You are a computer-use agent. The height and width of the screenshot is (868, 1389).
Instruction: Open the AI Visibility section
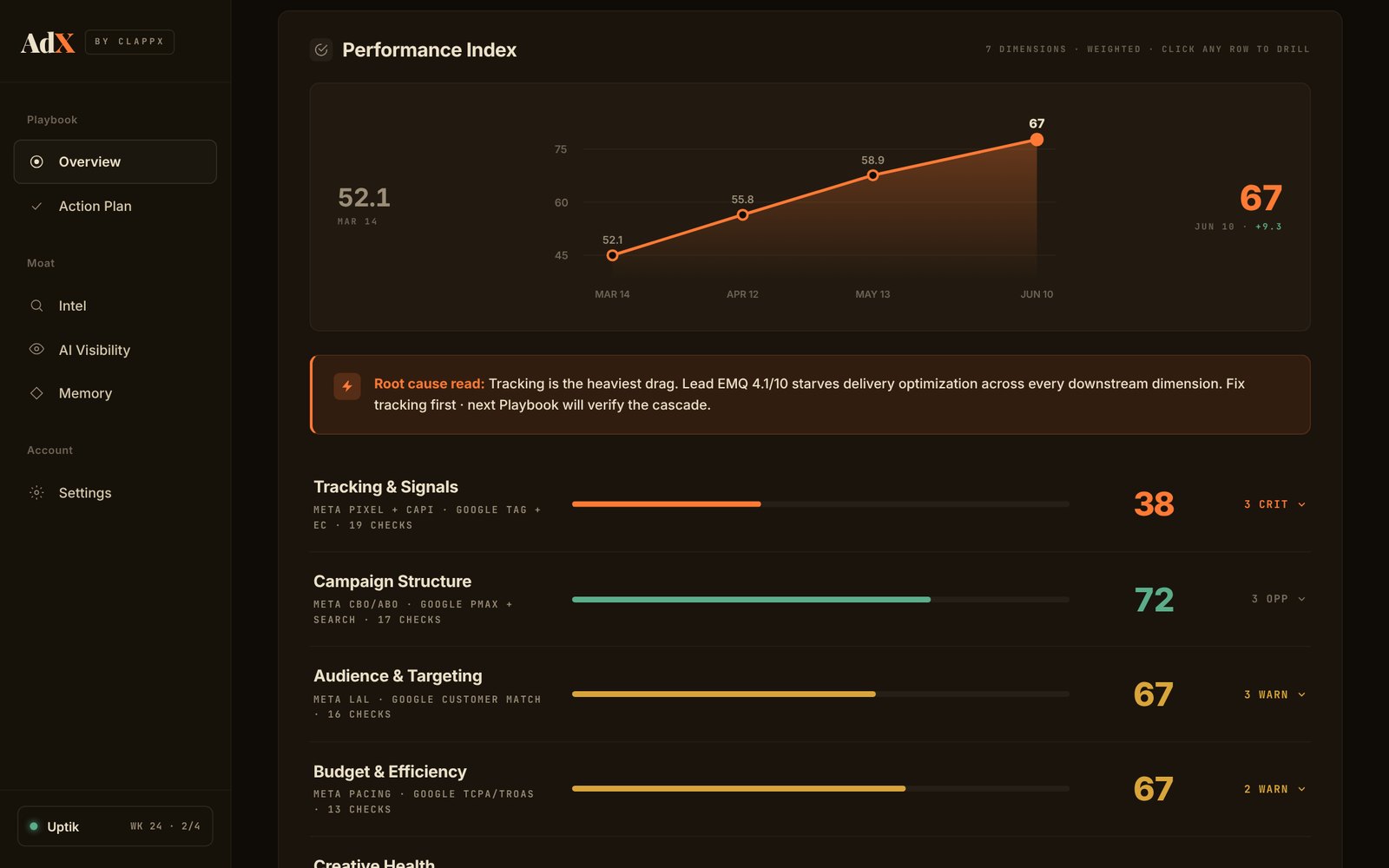point(115,350)
